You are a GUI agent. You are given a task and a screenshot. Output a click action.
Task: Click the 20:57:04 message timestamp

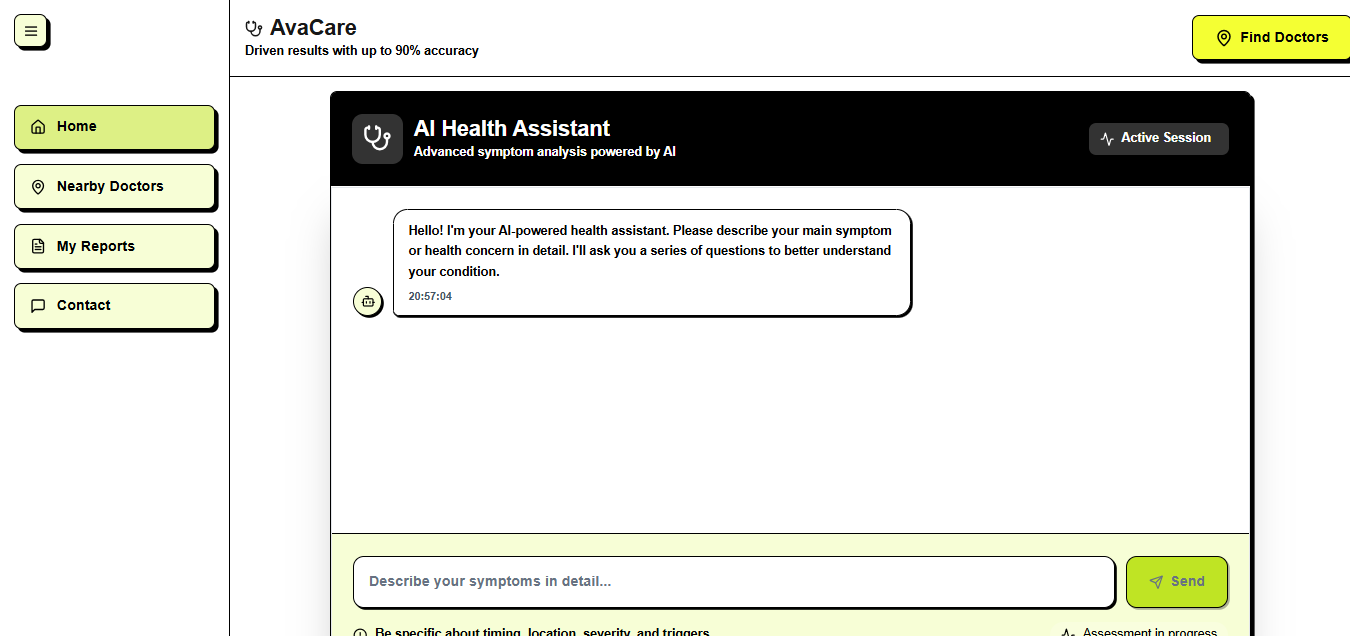pos(430,297)
